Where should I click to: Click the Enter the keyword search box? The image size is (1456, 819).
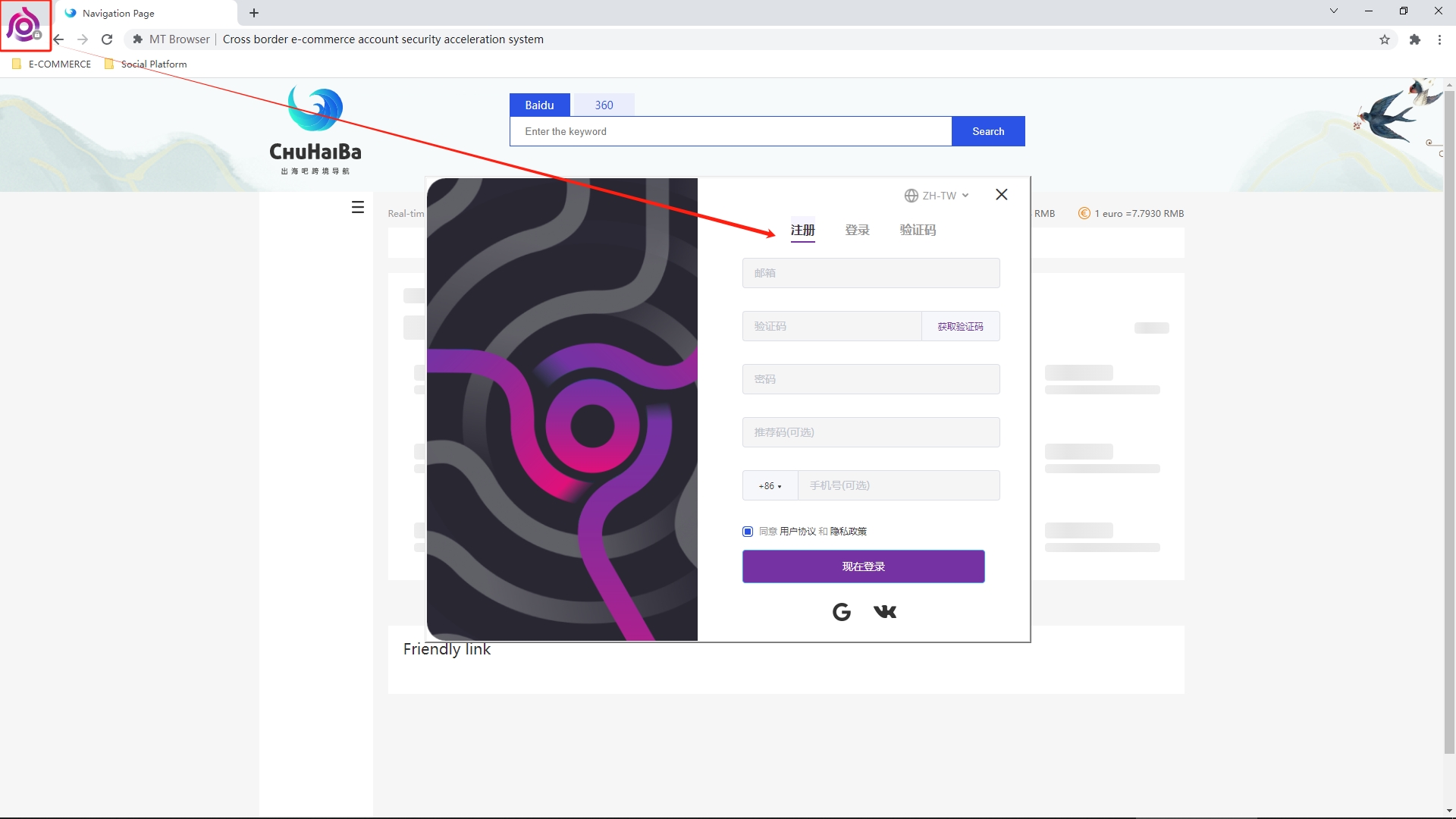pyautogui.click(x=730, y=131)
